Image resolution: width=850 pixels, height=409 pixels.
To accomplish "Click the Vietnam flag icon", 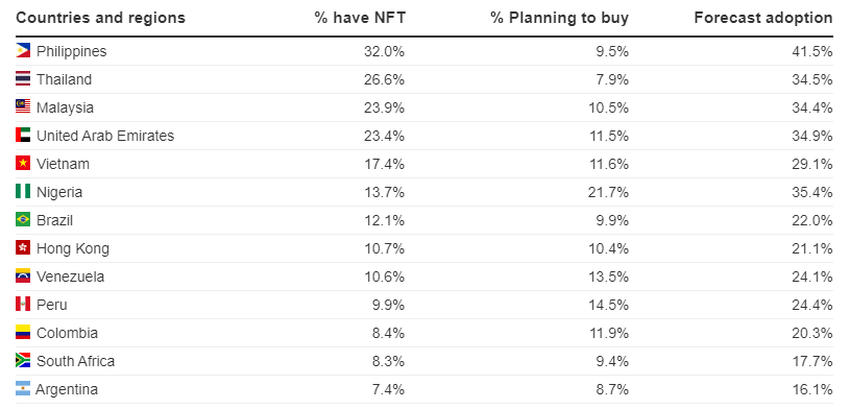I will [23, 163].
